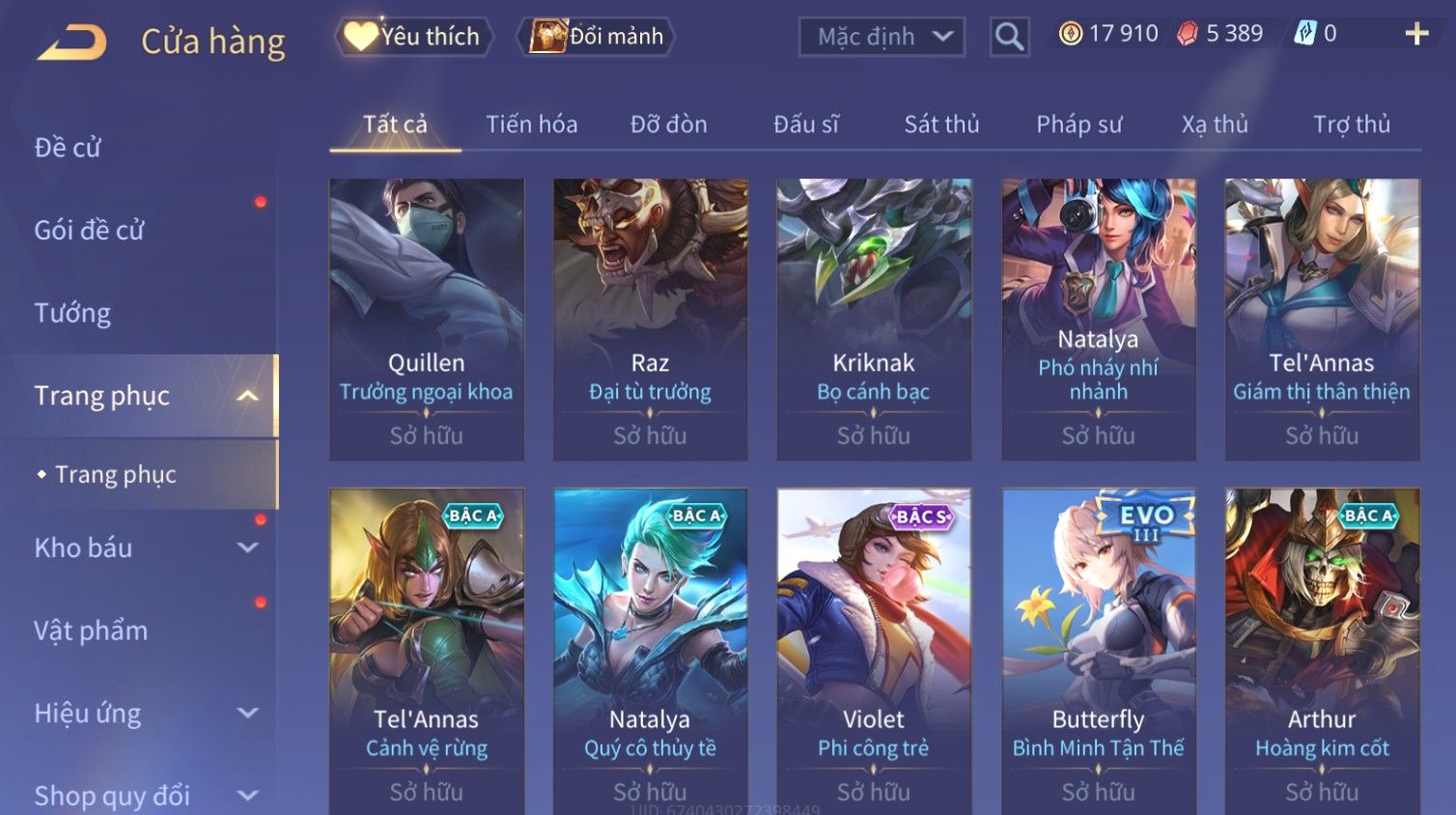
Task: Switch to the Sát thủ tab
Action: [x=941, y=125]
